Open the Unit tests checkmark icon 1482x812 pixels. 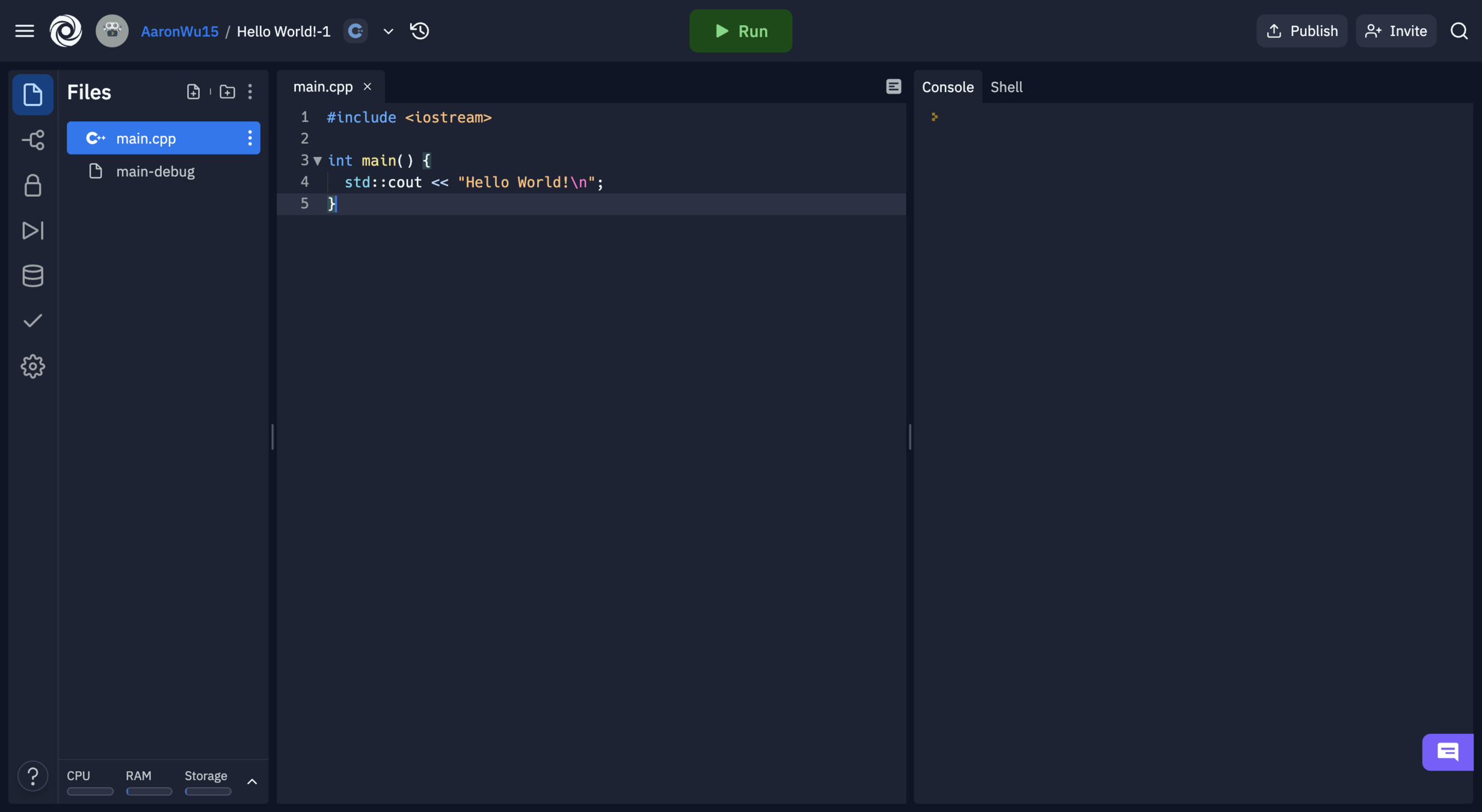[33, 321]
